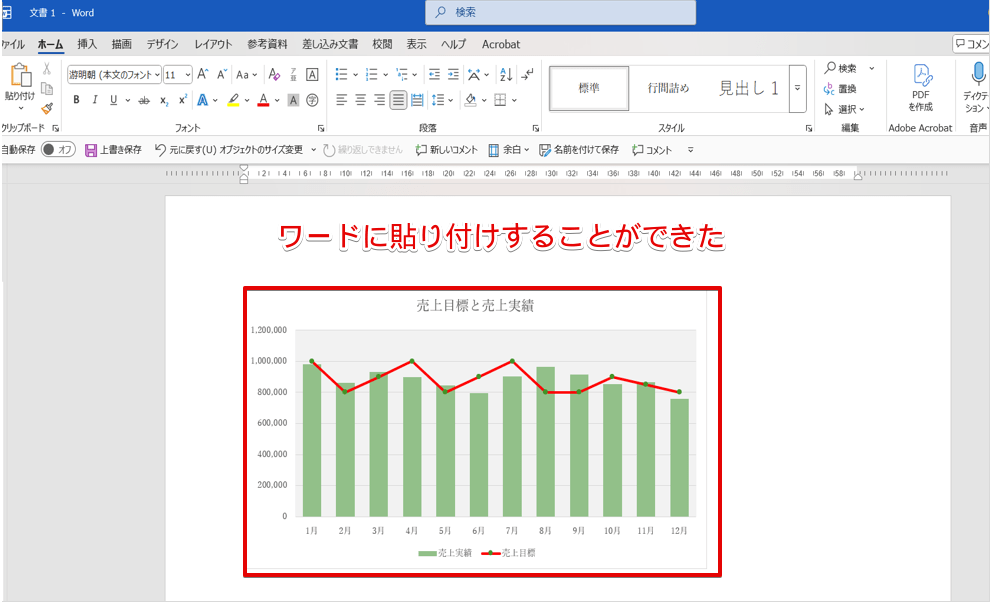Click the subscript formatting icon
1002x603 pixels.
coord(163,99)
